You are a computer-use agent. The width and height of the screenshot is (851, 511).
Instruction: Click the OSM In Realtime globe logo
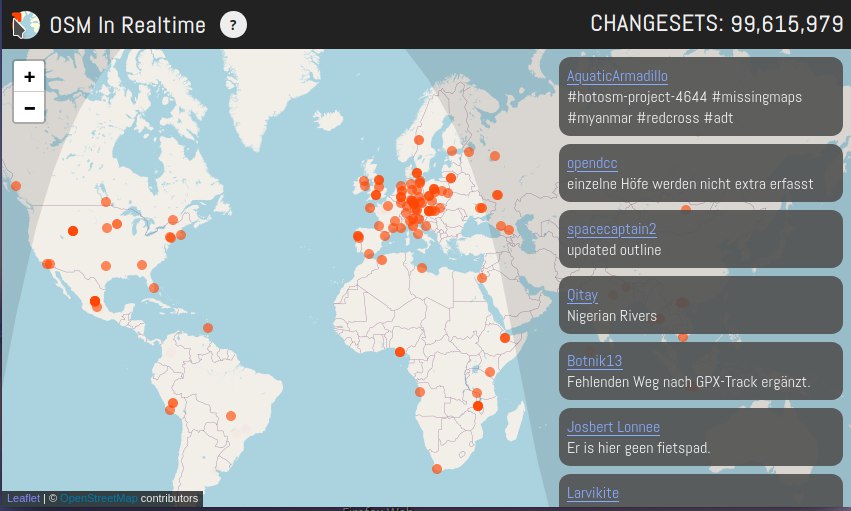26,25
